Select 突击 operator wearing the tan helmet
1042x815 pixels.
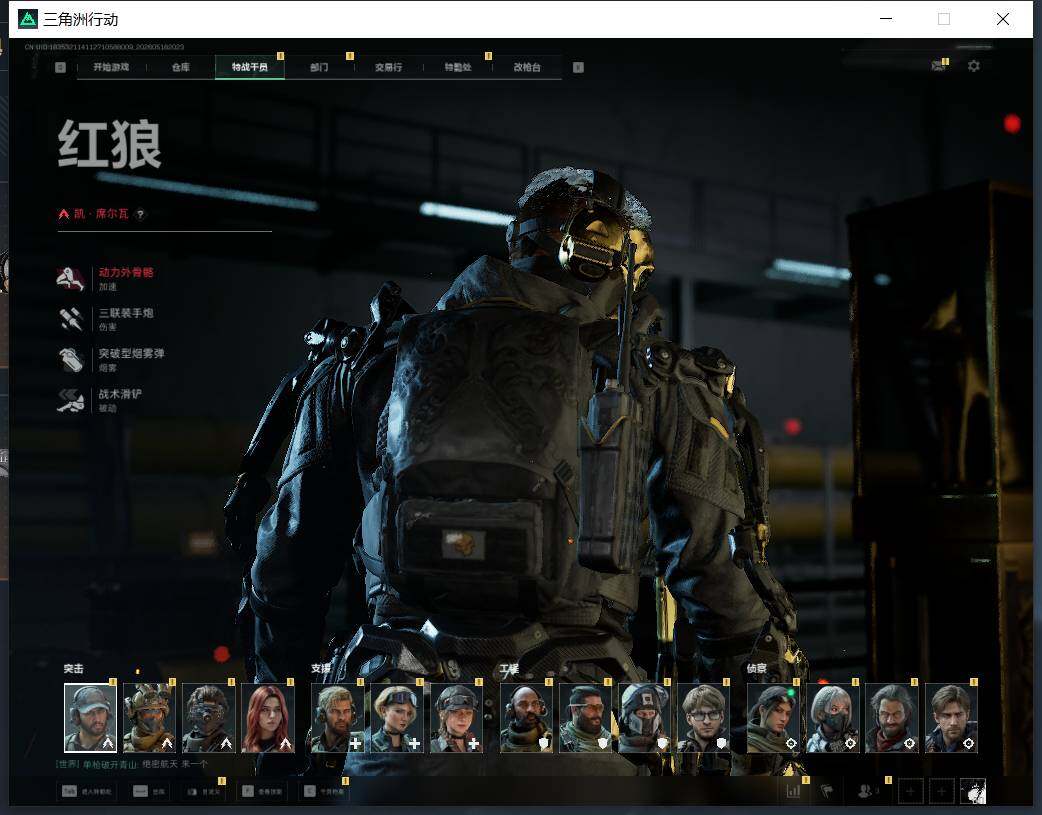click(x=150, y=718)
